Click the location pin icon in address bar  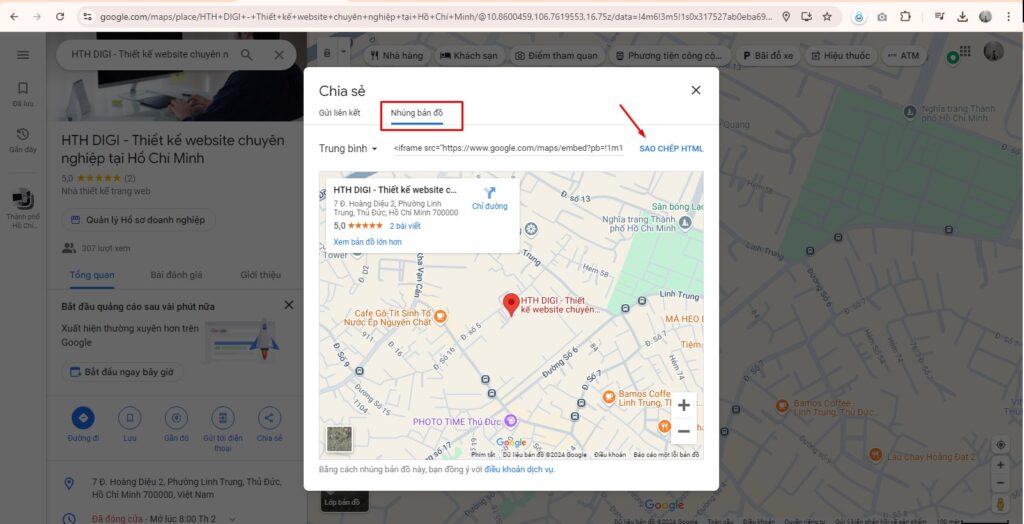click(x=786, y=16)
